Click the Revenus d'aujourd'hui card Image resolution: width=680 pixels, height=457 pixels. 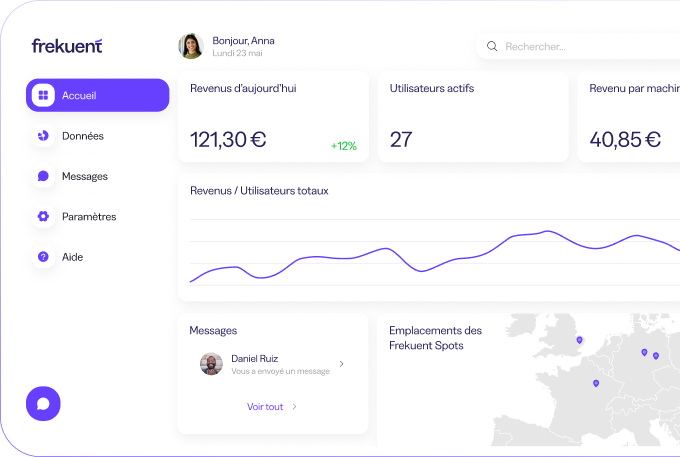pos(272,116)
